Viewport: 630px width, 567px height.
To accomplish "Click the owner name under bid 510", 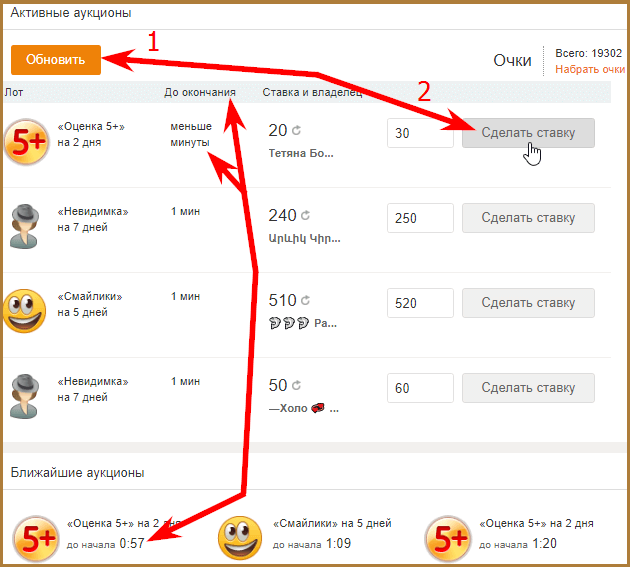I will (x=303, y=323).
